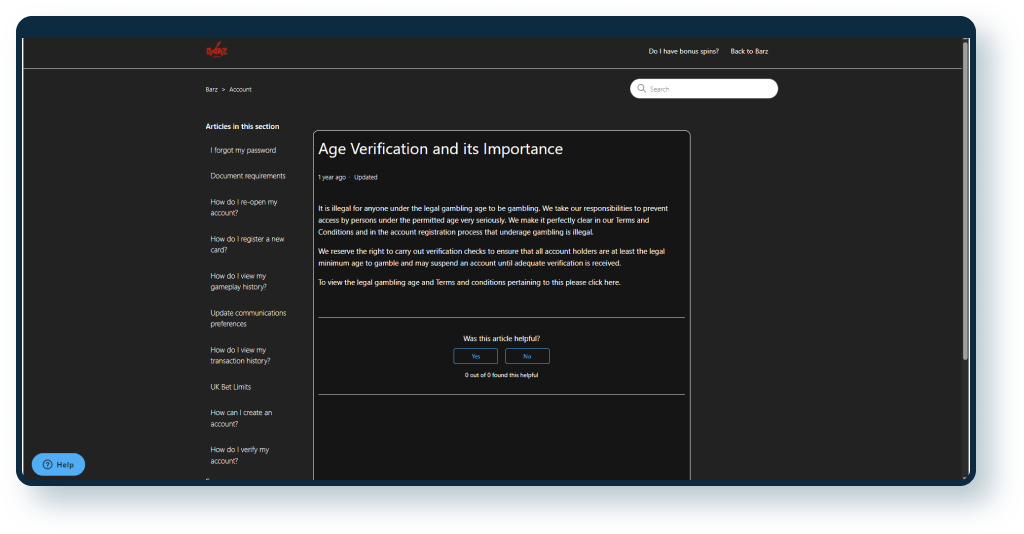Click inside the Search input field

tap(710, 89)
